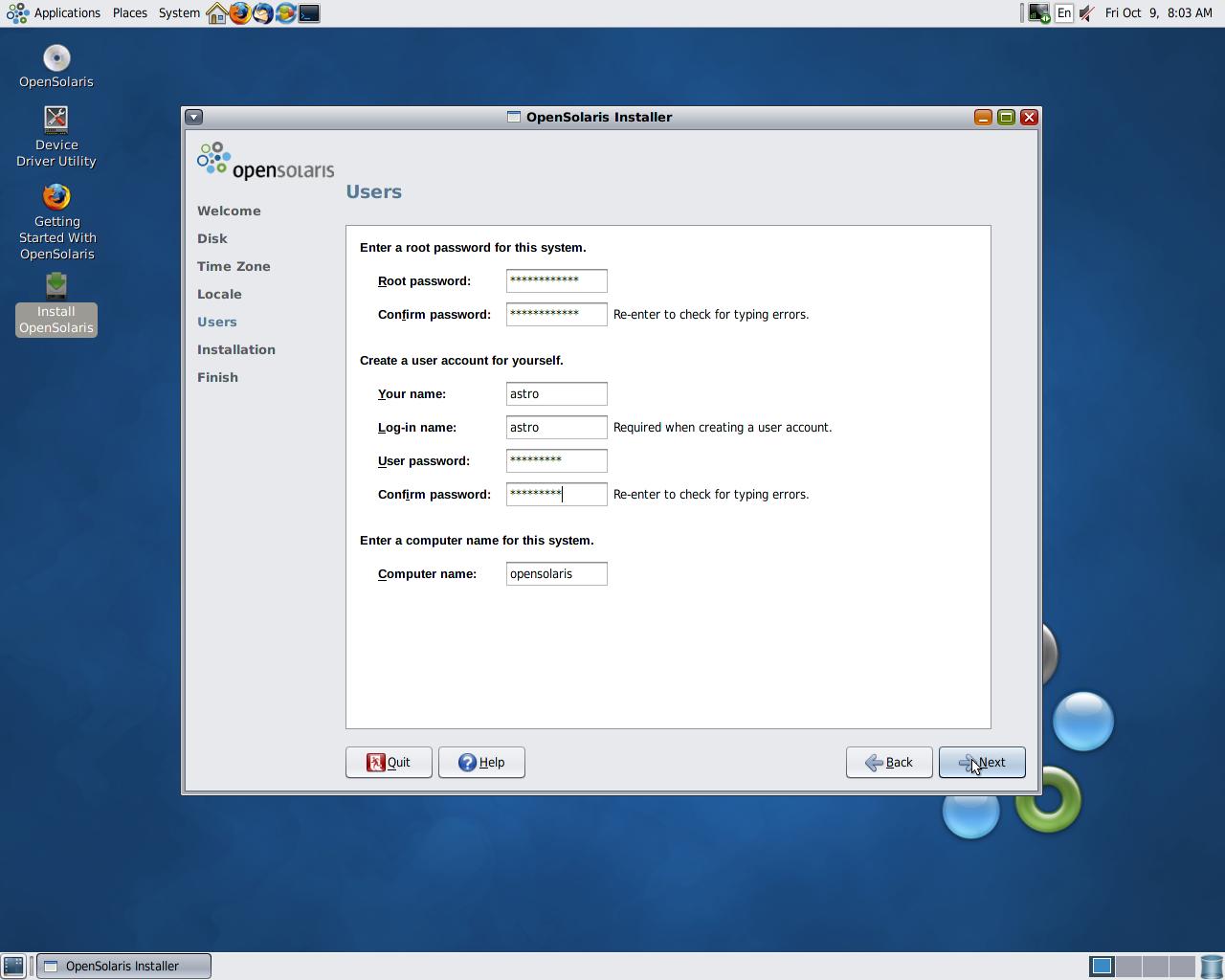Open the Home folder panel icon

[x=217, y=13]
